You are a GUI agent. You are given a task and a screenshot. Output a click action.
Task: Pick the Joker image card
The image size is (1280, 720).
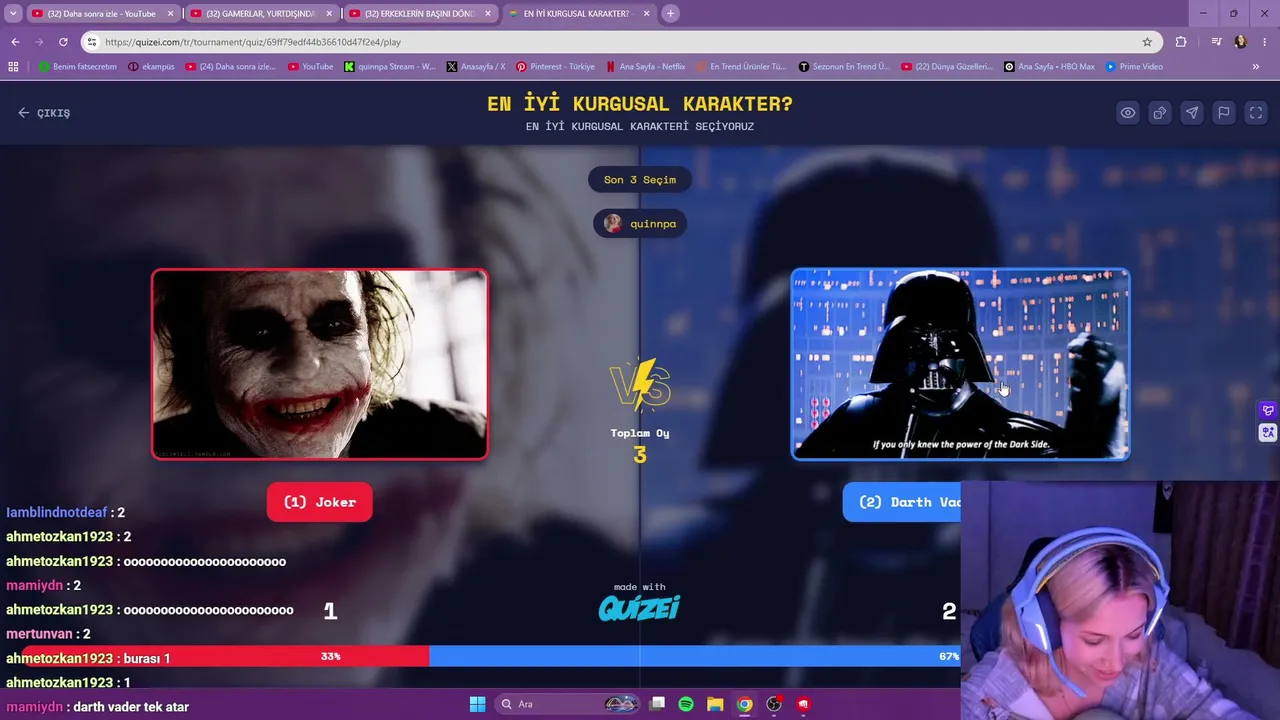320,364
